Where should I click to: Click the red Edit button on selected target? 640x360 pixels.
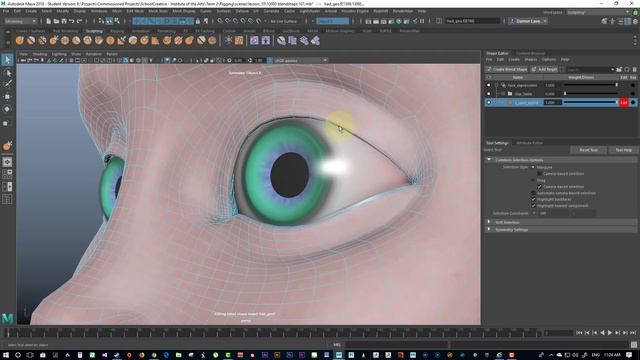(x=623, y=102)
